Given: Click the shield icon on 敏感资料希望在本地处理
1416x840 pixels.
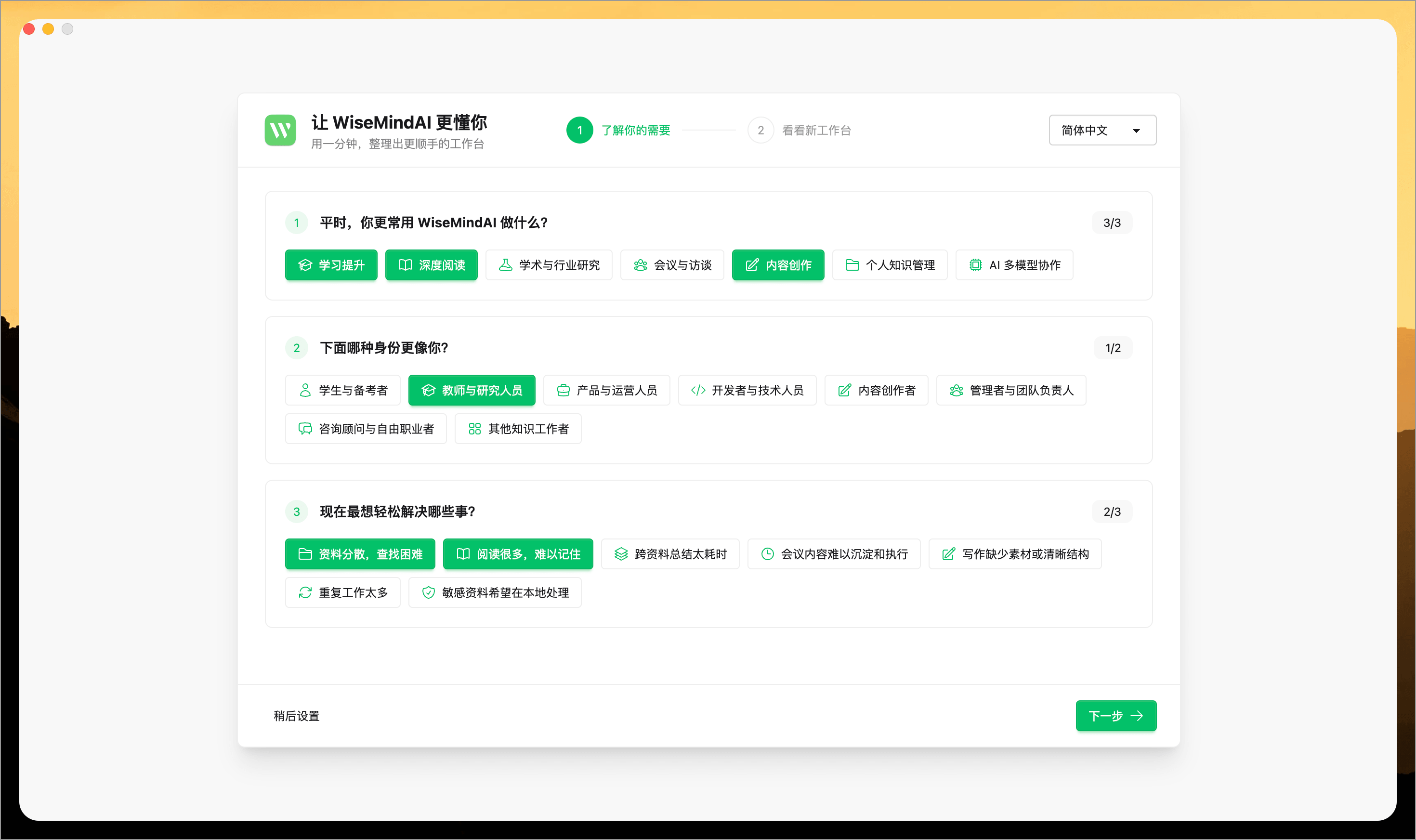Looking at the screenshot, I should click(x=429, y=592).
